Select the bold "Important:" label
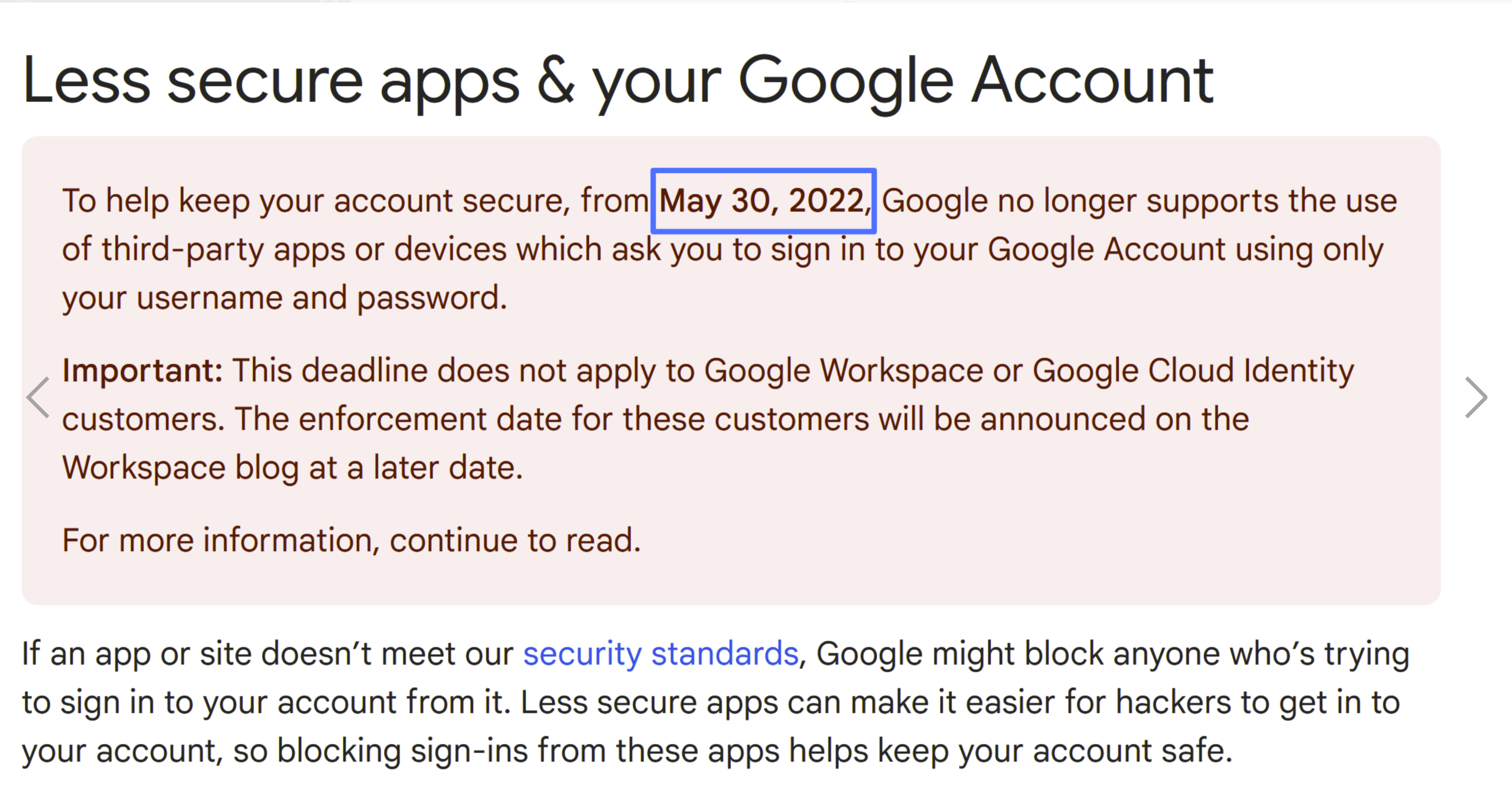The width and height of the screenshot is (1512, 789). (143, 371)
